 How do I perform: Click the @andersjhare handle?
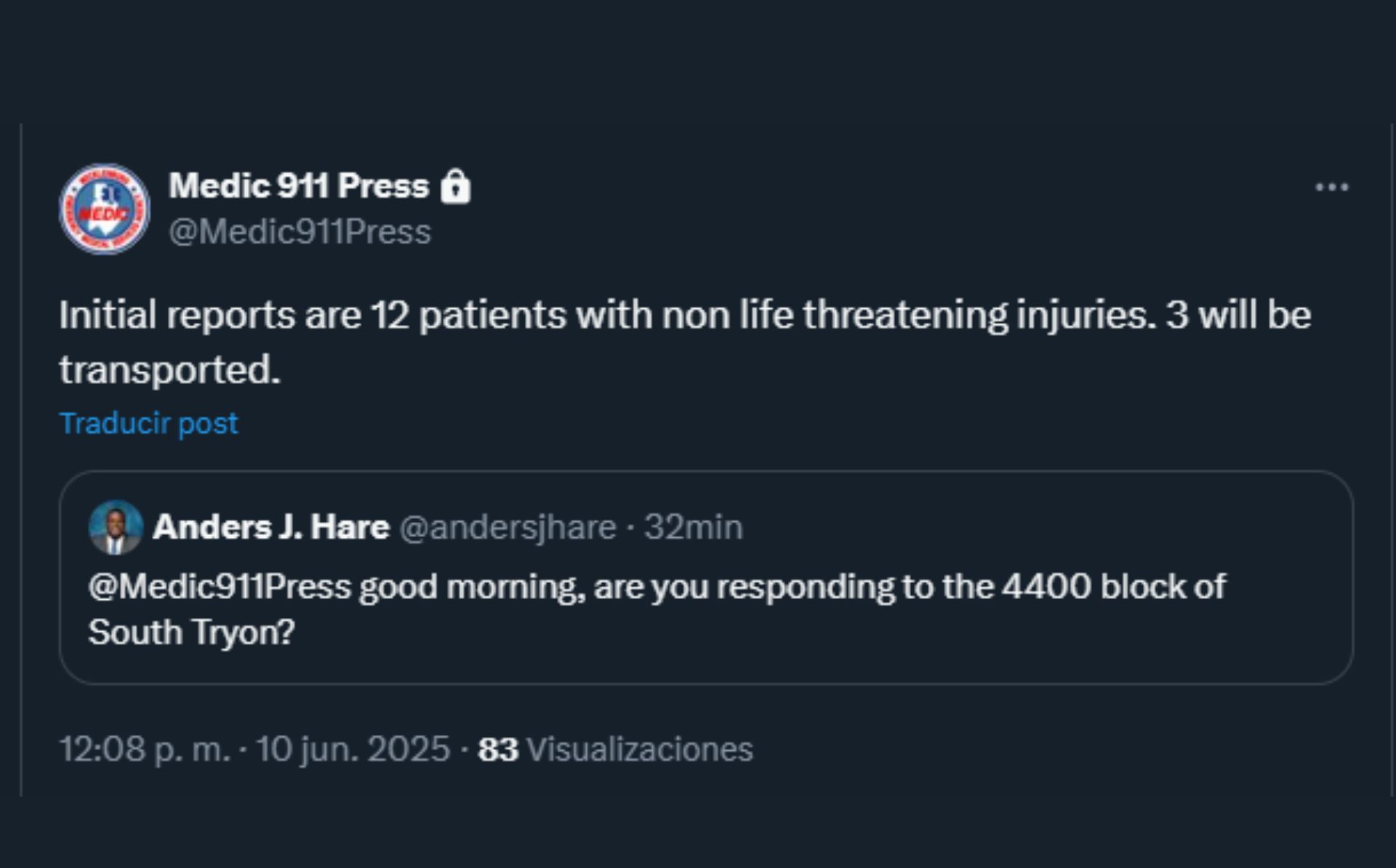[x=508, y=528]
